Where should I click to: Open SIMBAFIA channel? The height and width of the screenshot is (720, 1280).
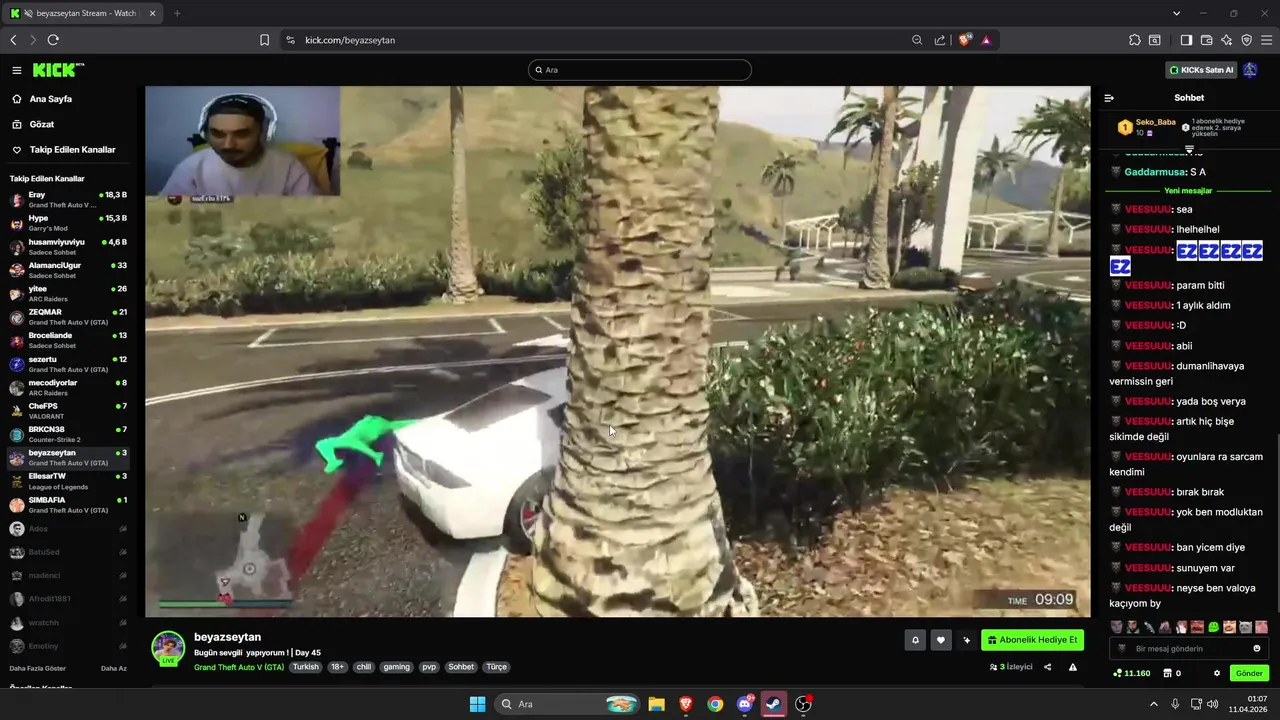pos(68,504)
